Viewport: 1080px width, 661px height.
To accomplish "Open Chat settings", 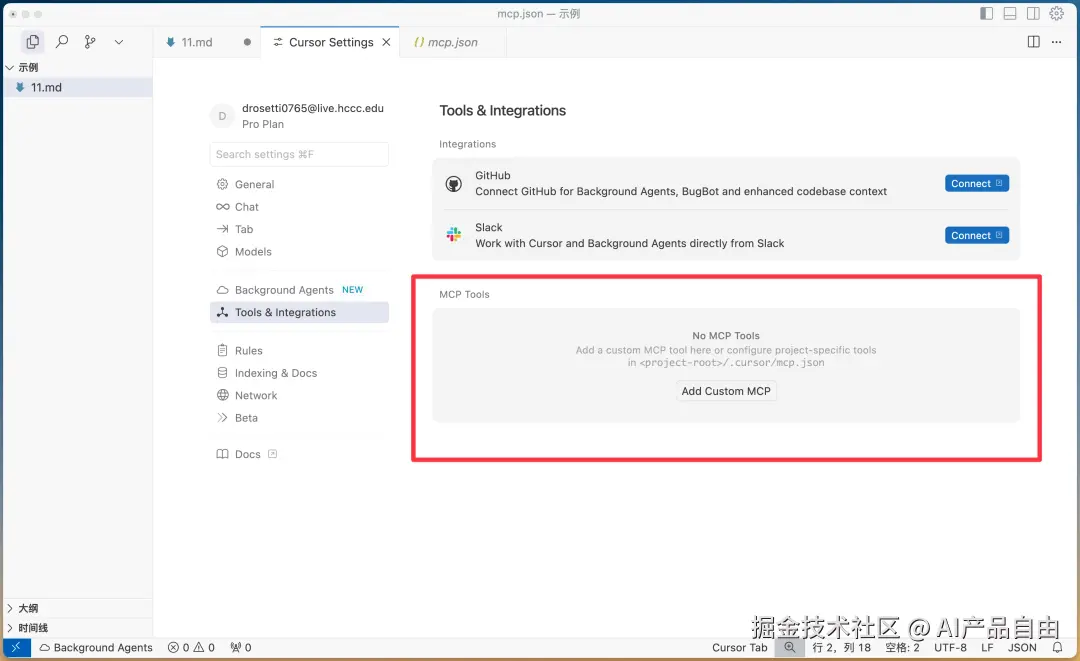I will pos(299,207).
